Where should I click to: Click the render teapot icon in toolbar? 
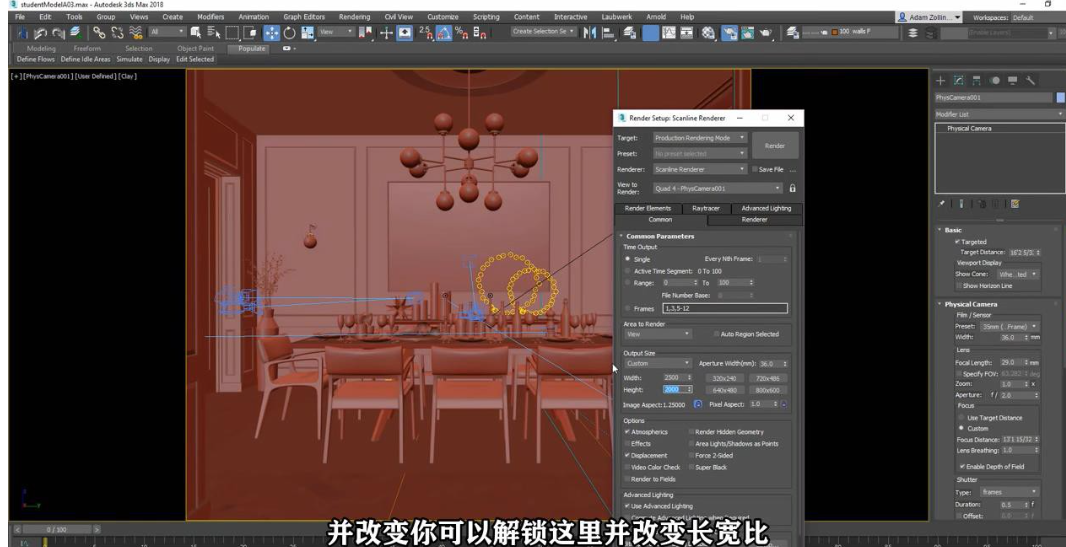pyautogui.click(x=765, y=33)
